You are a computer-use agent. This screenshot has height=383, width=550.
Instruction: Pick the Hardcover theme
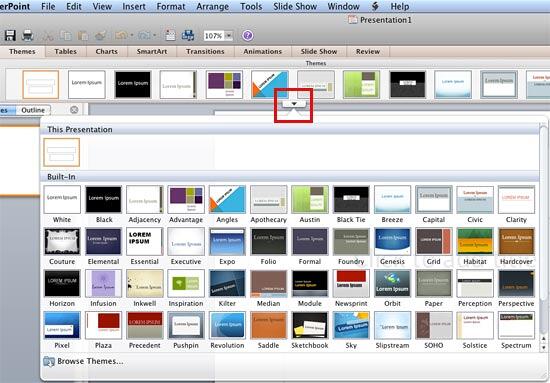click(x=516, y=241)
